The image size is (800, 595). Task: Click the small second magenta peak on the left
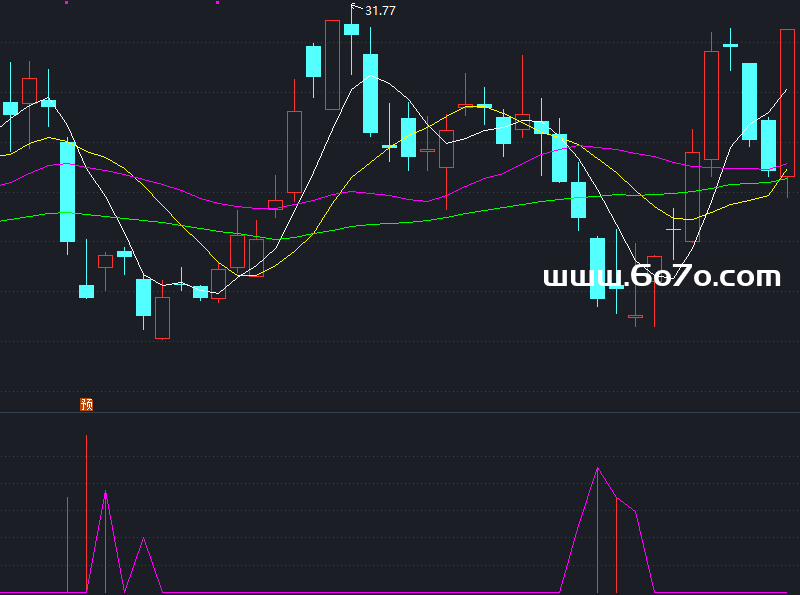144,540
